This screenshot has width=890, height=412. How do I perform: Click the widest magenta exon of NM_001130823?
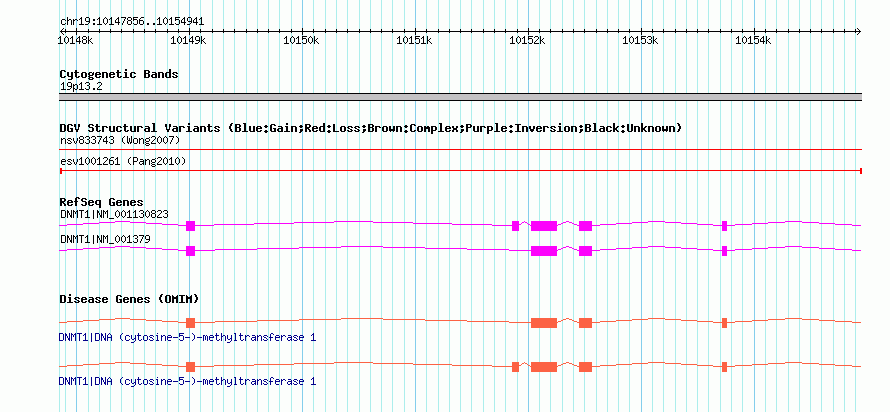(544, 226)
